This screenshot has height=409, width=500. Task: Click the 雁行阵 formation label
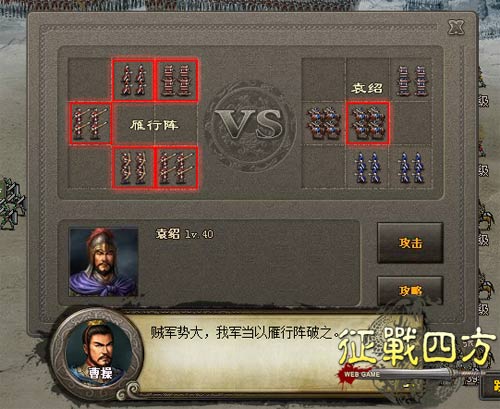[154, 125]
